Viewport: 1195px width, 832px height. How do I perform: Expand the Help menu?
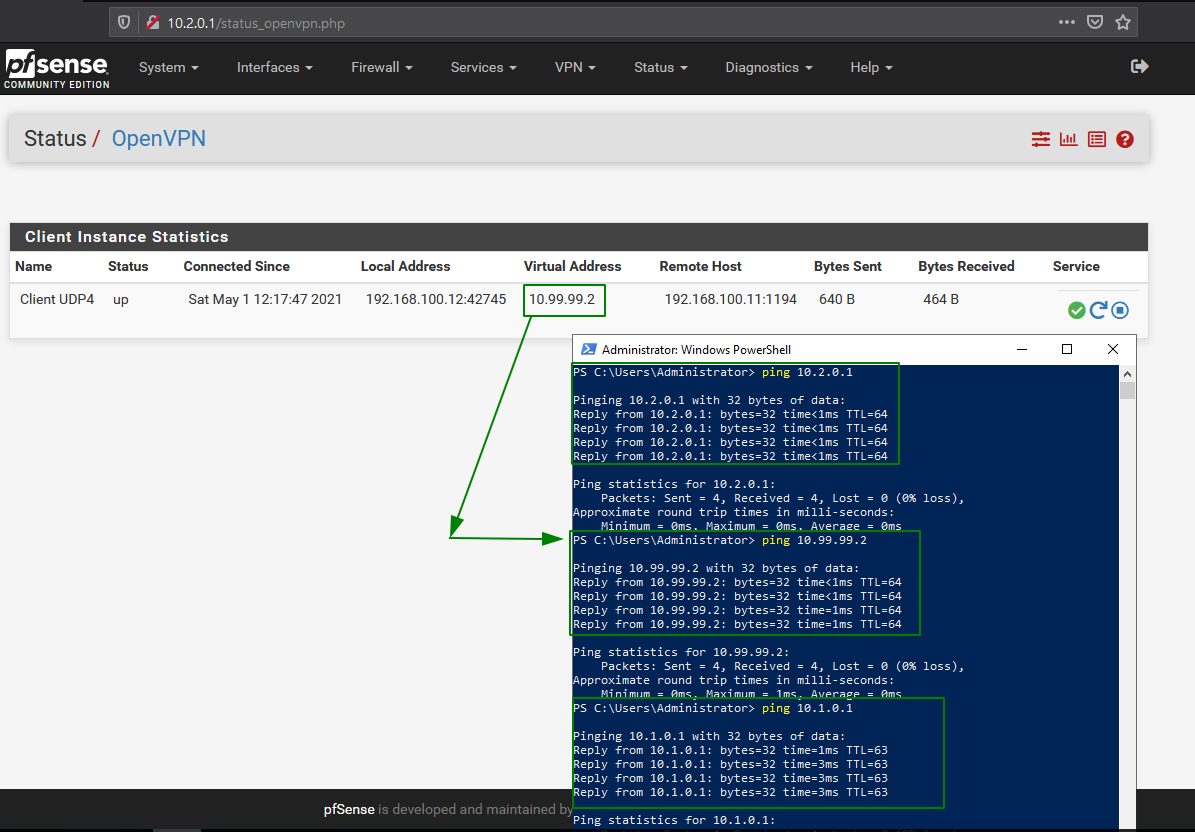tap(871, 68)
